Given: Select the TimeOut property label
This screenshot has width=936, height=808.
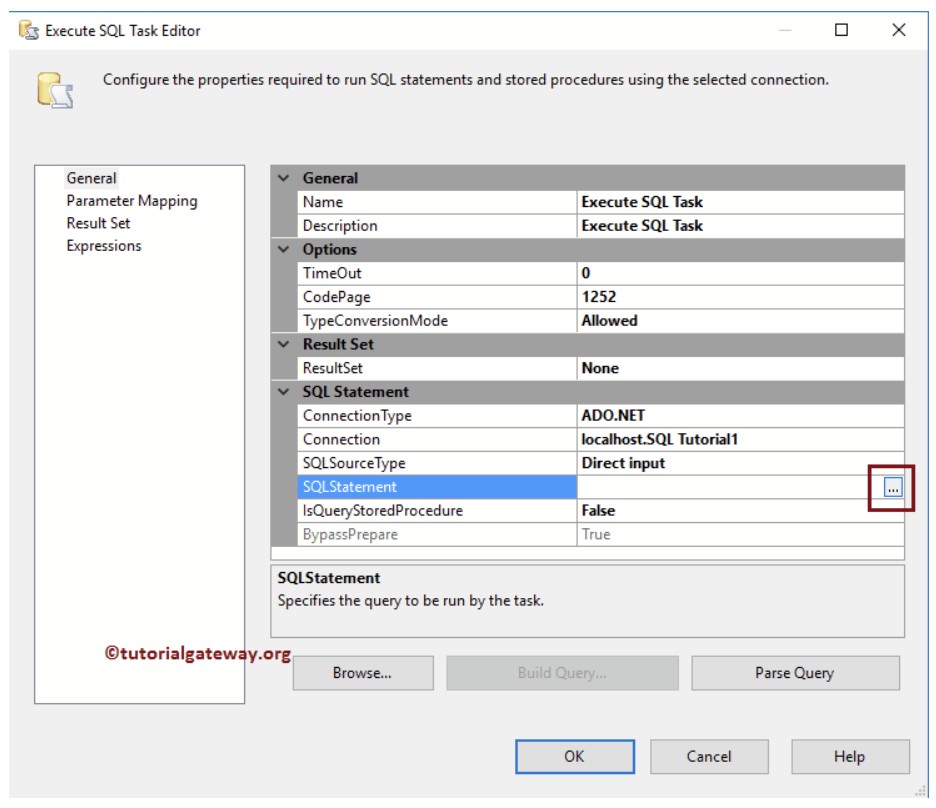Looking at the screenshot, I should tap(437, 273).
